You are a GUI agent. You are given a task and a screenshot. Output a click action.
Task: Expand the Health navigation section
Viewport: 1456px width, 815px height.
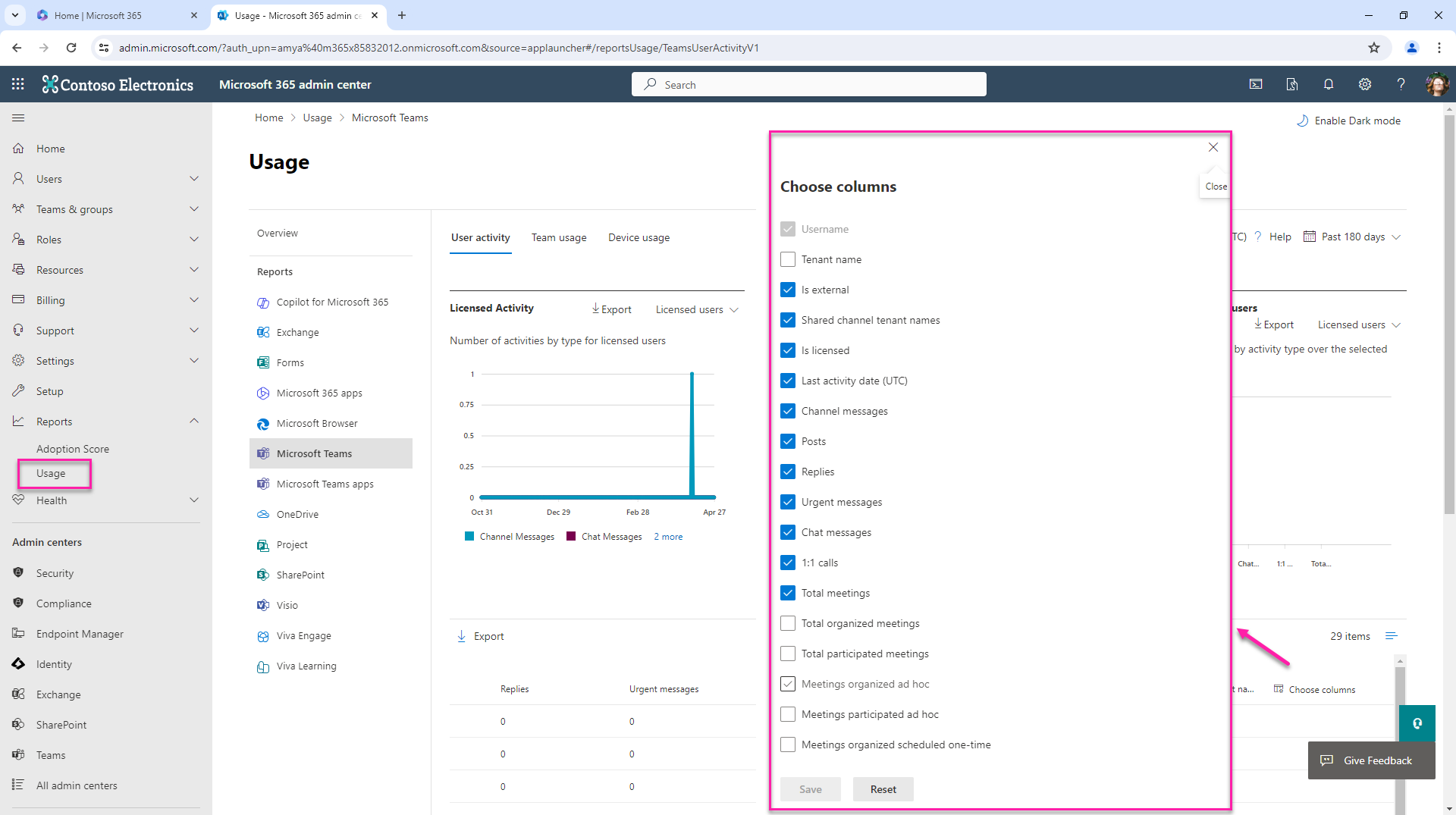tap(194, 500)
